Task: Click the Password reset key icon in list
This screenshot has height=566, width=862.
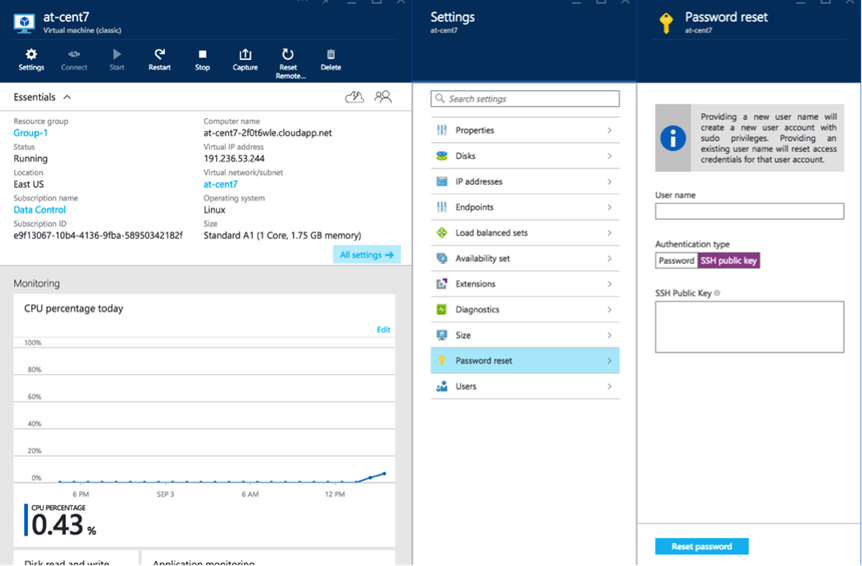Action: (x=441, y=360)
